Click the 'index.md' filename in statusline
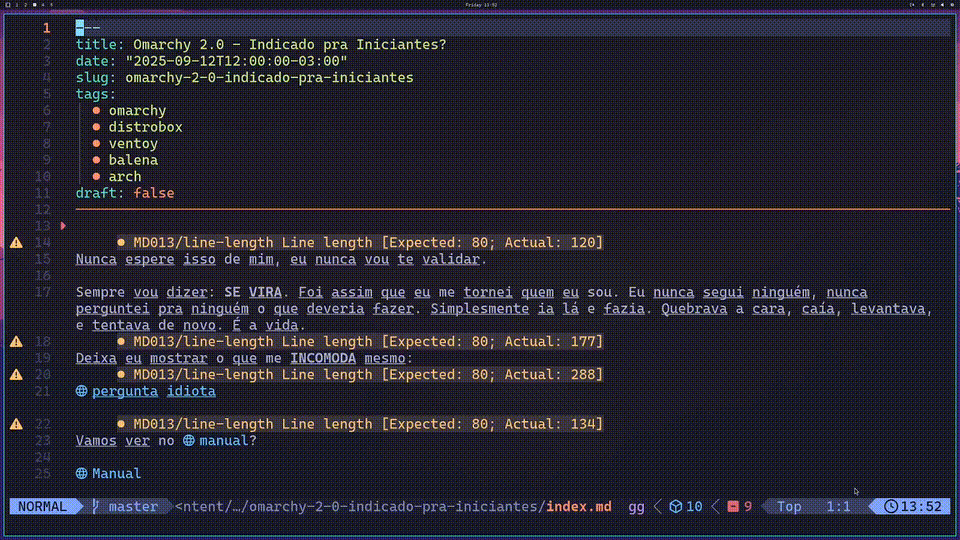 pos(579,506)
